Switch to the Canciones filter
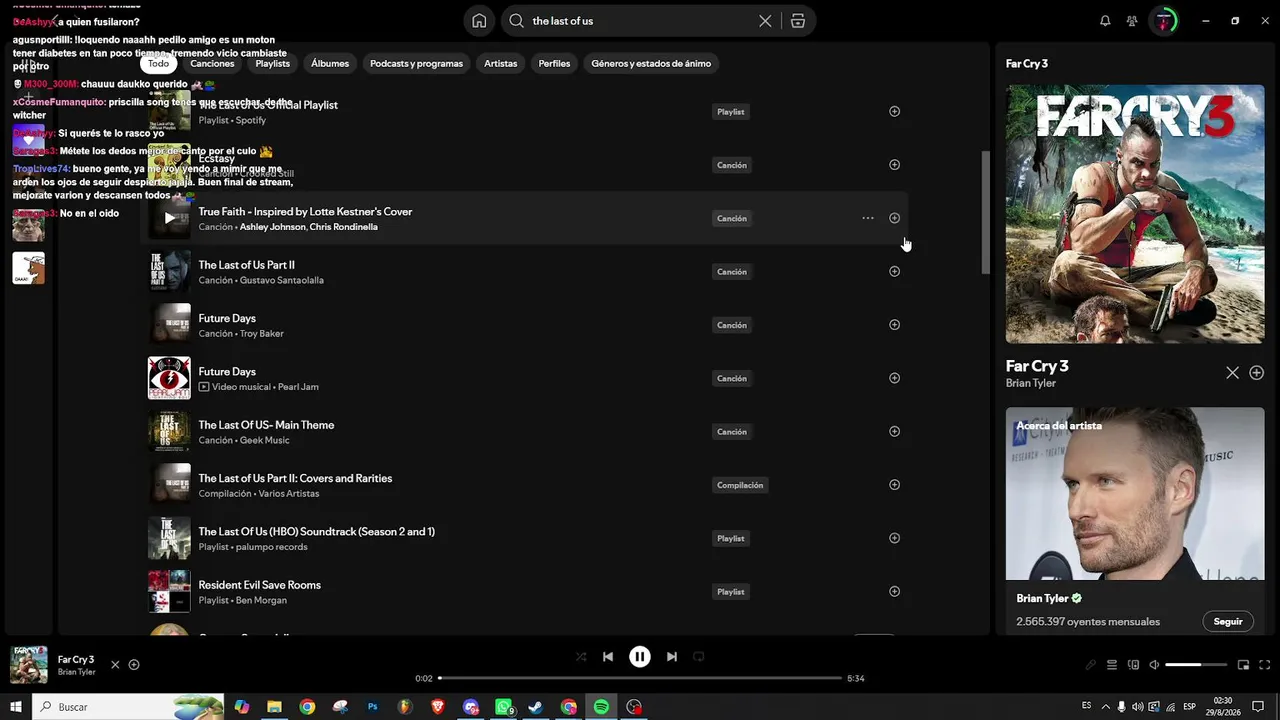 (213, 63)
